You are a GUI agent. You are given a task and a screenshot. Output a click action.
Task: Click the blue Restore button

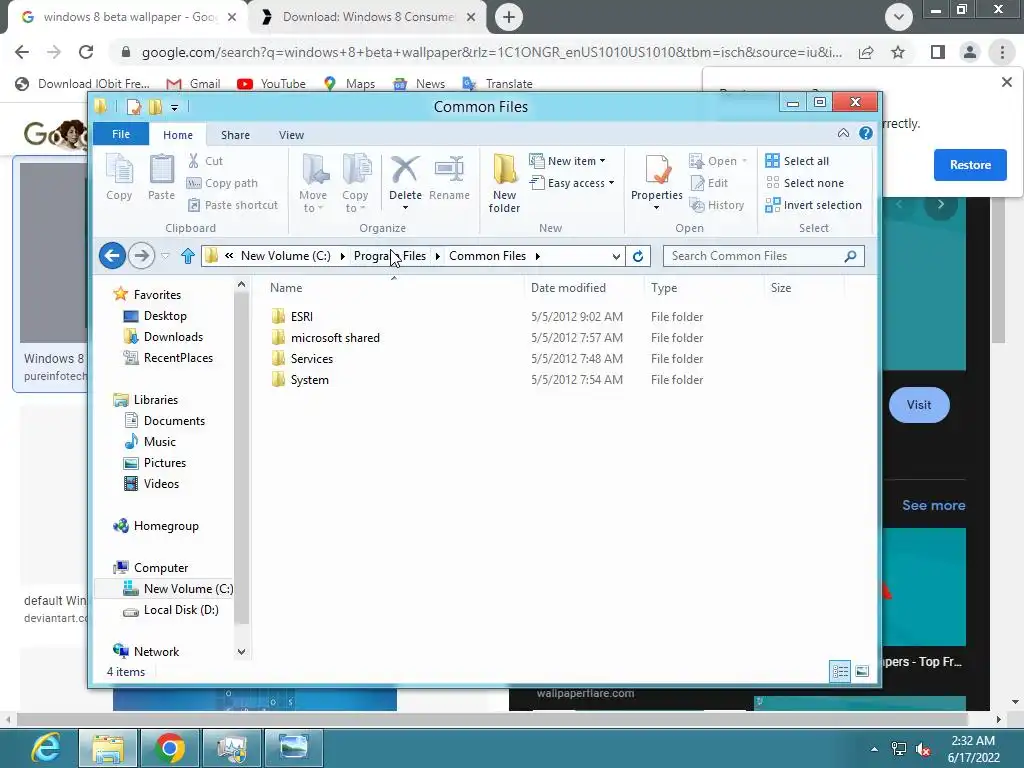[x=970, y=165]
